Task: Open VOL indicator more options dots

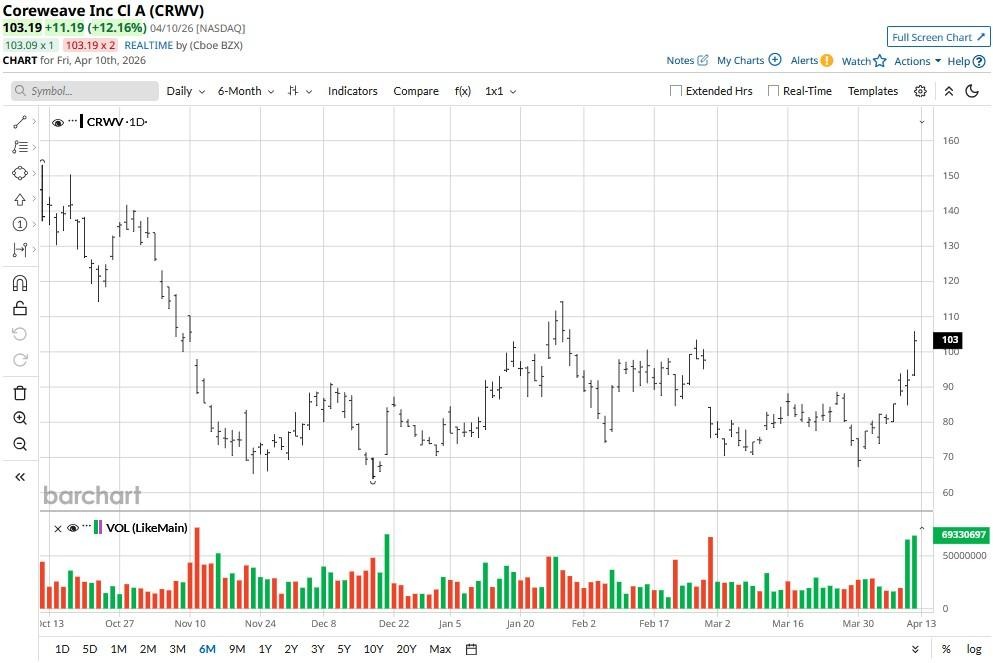Action: tap(87, 526)
